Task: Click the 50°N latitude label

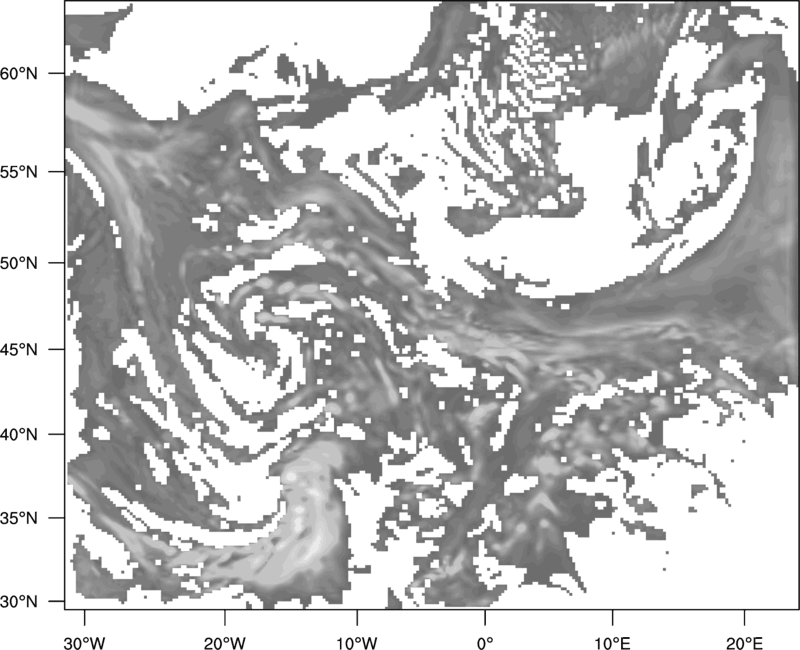Action: [x=19, y=263]
